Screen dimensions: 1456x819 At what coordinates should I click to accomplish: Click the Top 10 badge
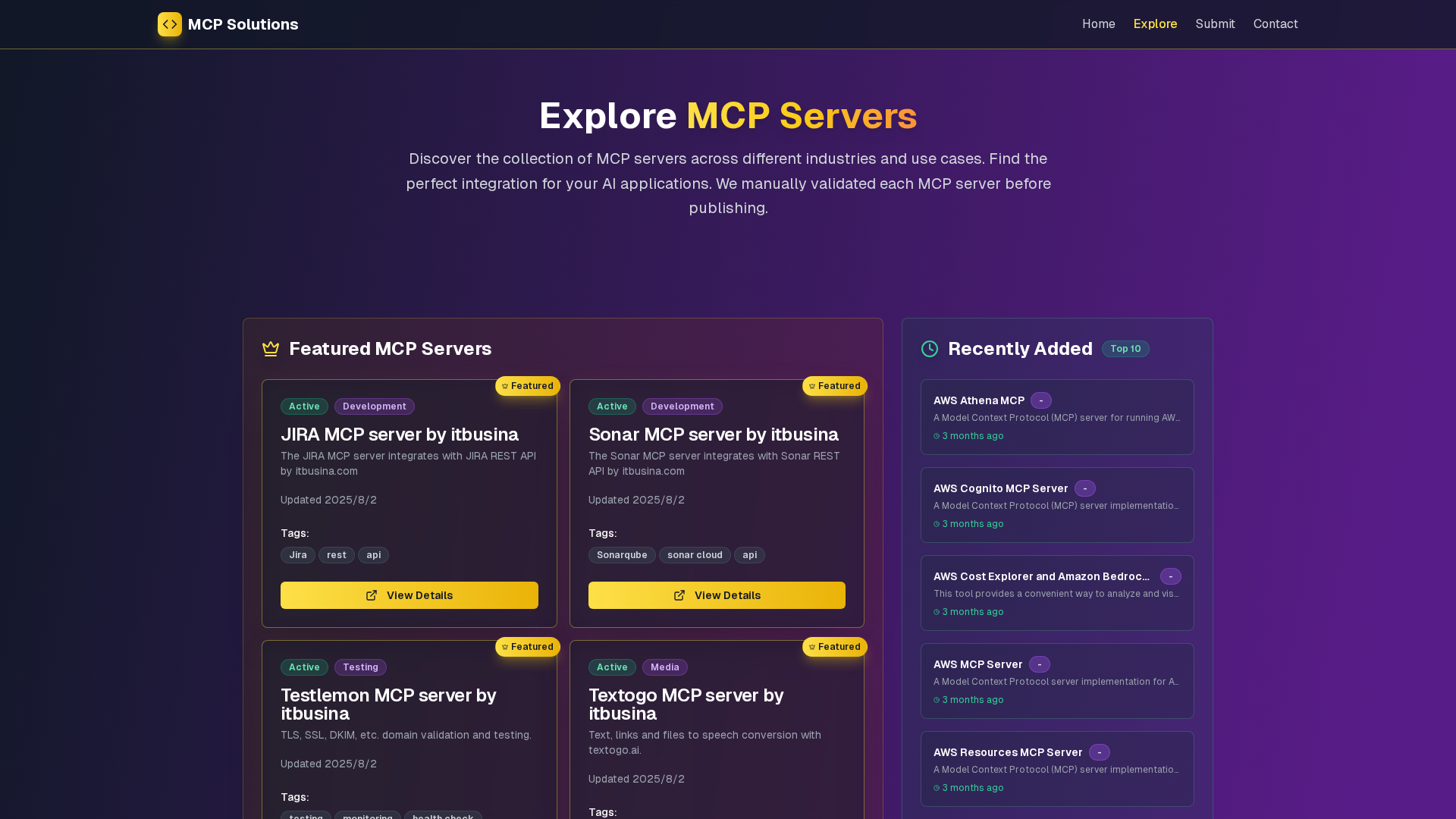click(x=1125, y=349)
